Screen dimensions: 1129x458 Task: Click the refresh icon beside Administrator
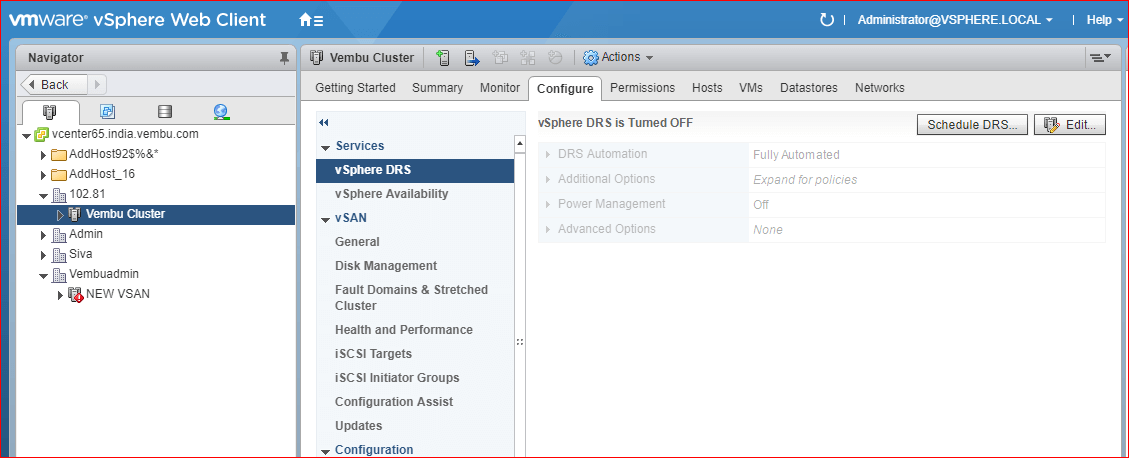click(x=827, y=20)
